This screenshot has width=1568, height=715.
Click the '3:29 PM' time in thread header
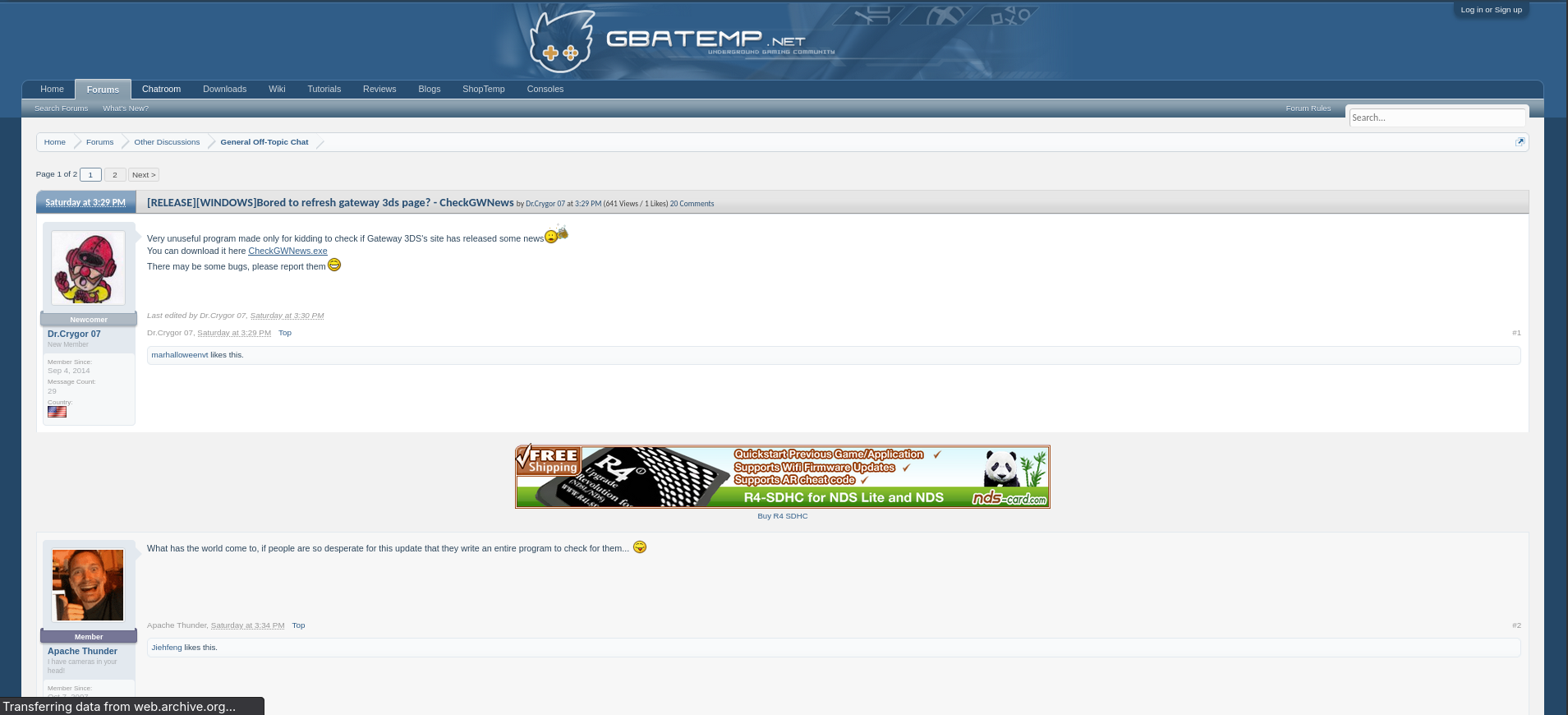(x=588, y=204)
